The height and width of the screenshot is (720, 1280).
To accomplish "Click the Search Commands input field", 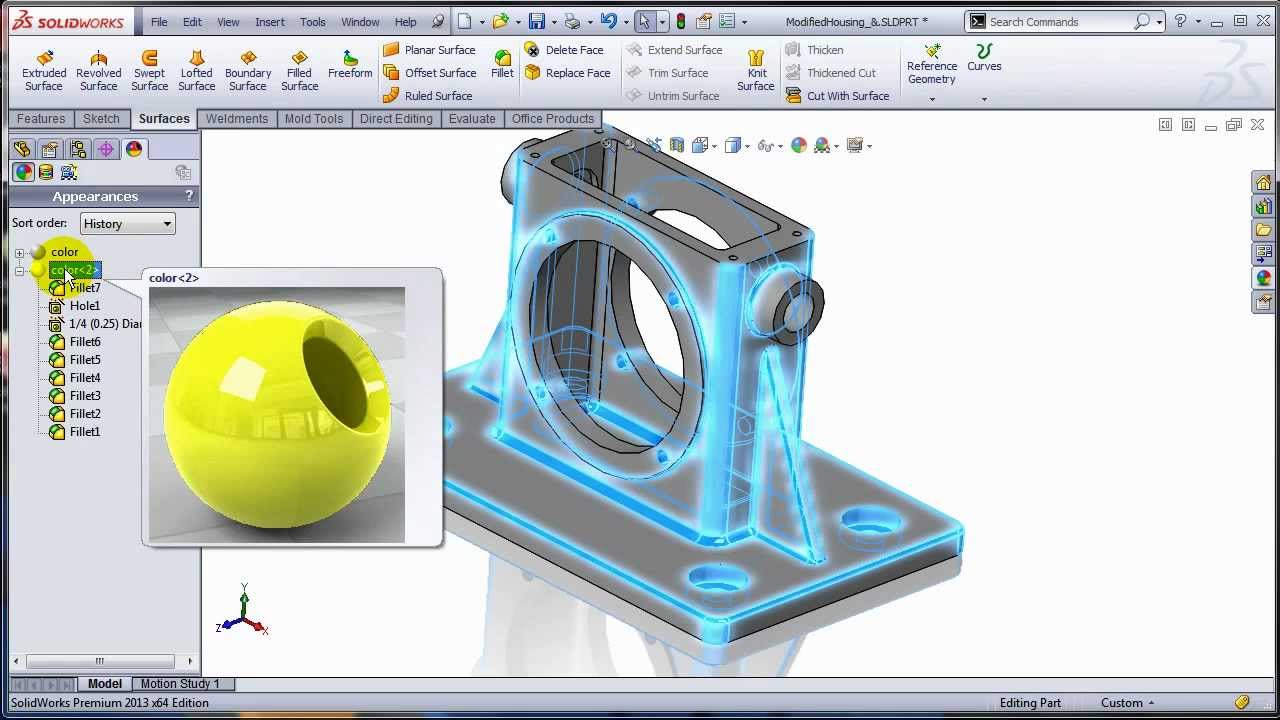I will [1059, 22].
